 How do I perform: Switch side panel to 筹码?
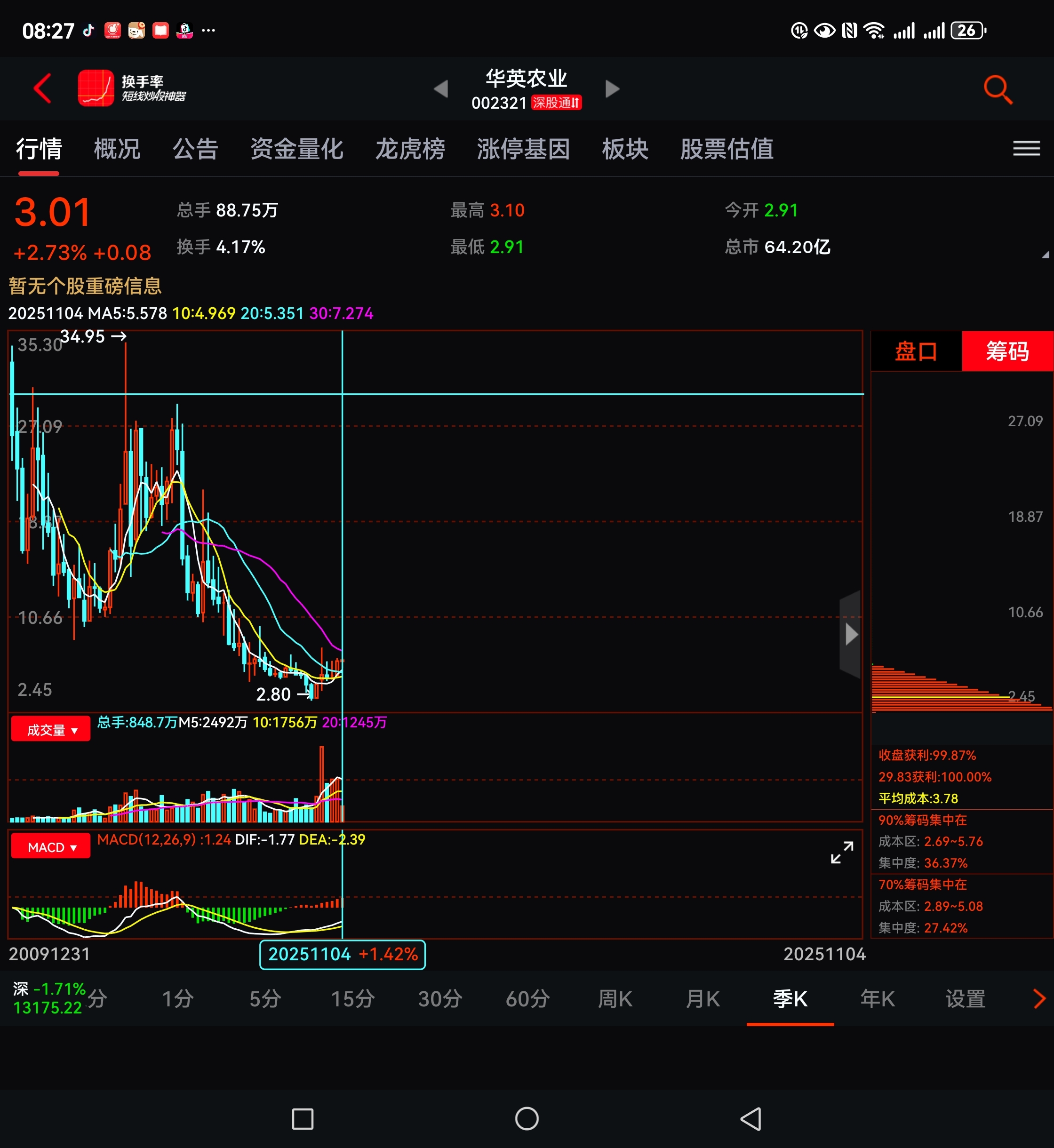[1007, 351]
